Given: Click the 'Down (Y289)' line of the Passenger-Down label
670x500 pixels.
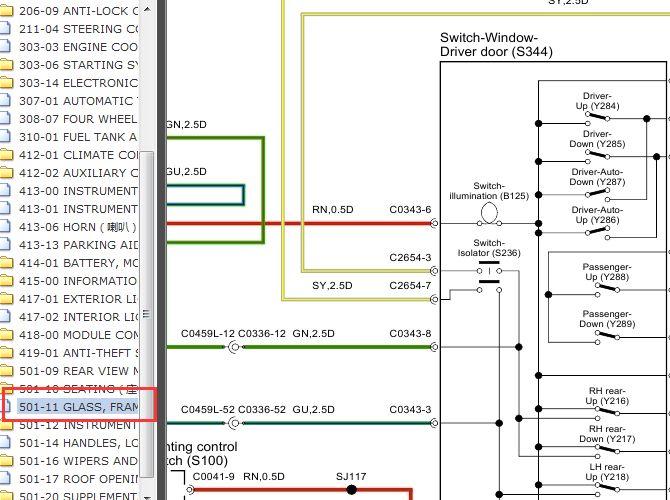Looking at the screenshot, I should tap(607, 324).
